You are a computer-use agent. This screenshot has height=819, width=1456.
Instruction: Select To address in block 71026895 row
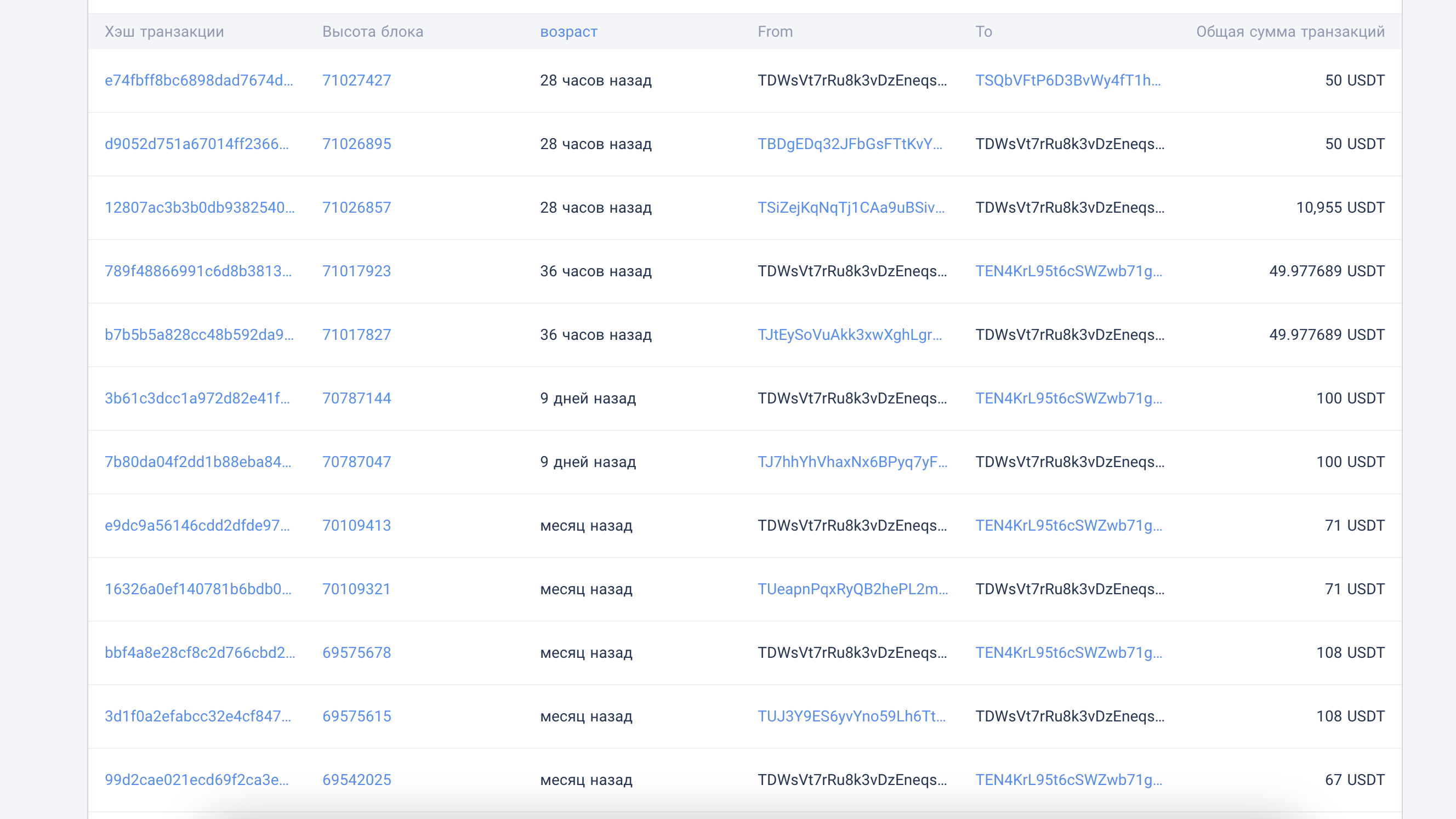(1070, 144)
